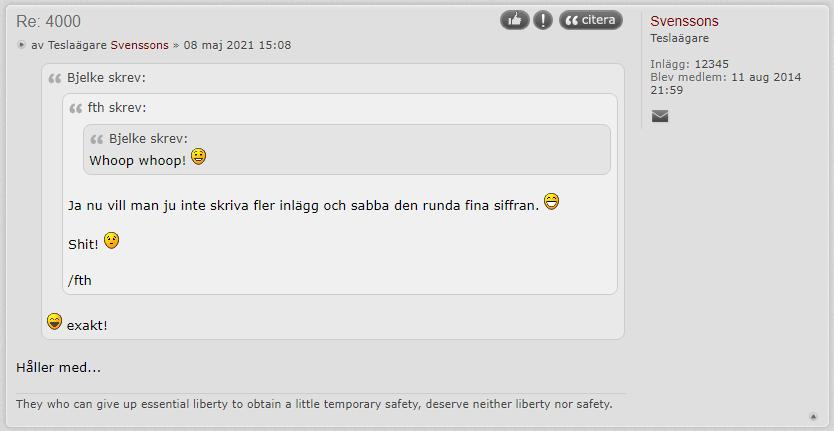Click the citera quote button
The width and height of the screenshot is (834, 431).
[590, 20]
